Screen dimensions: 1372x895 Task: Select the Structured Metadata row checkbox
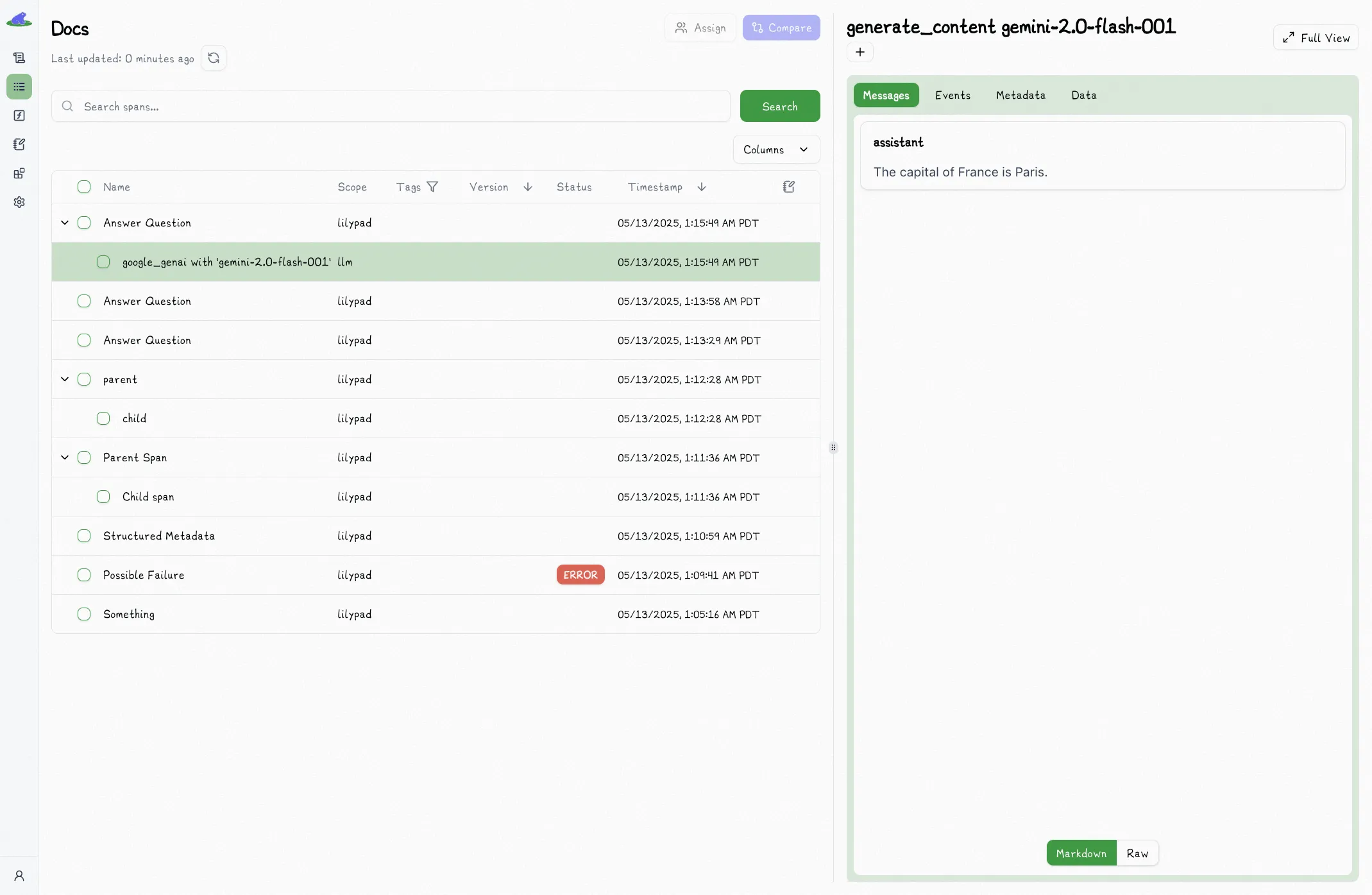pyautogui.click(x=84, y=536)
